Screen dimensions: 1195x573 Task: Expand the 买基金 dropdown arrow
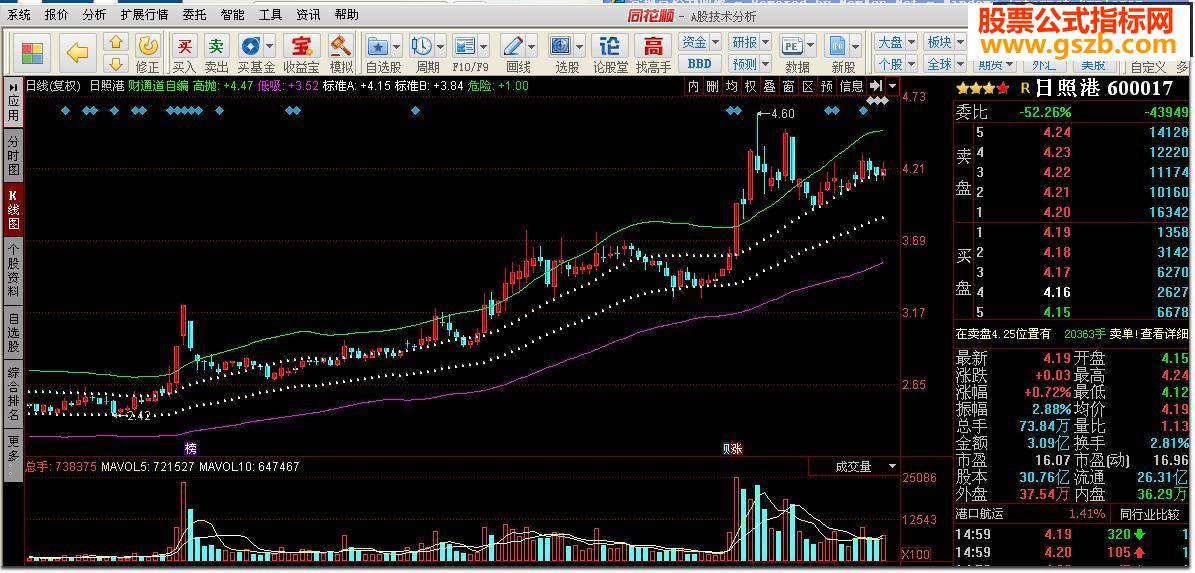pyautogui.click(x=269, y=46)
